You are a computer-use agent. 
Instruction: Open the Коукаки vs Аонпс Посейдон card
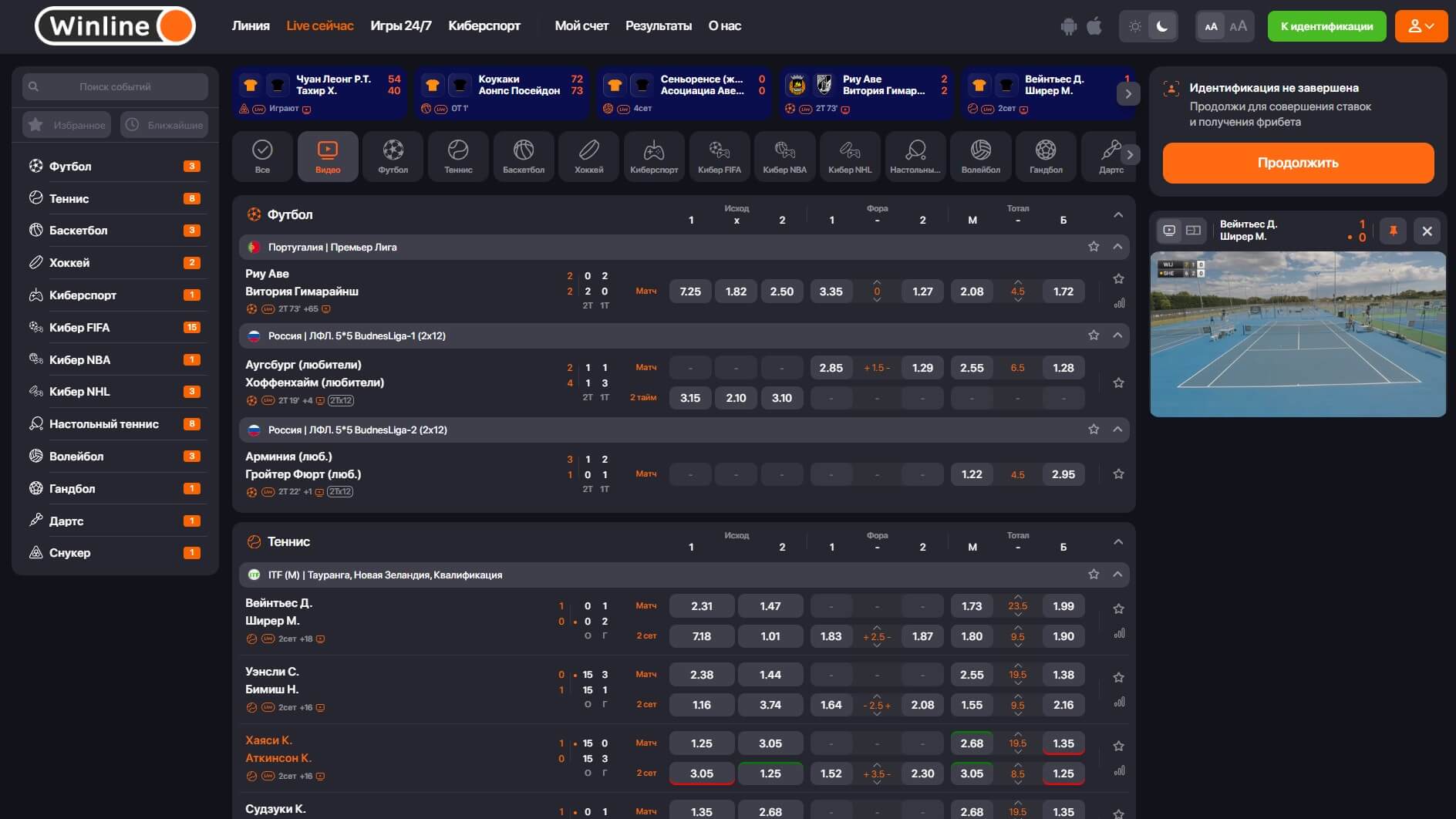coord(501,93)
